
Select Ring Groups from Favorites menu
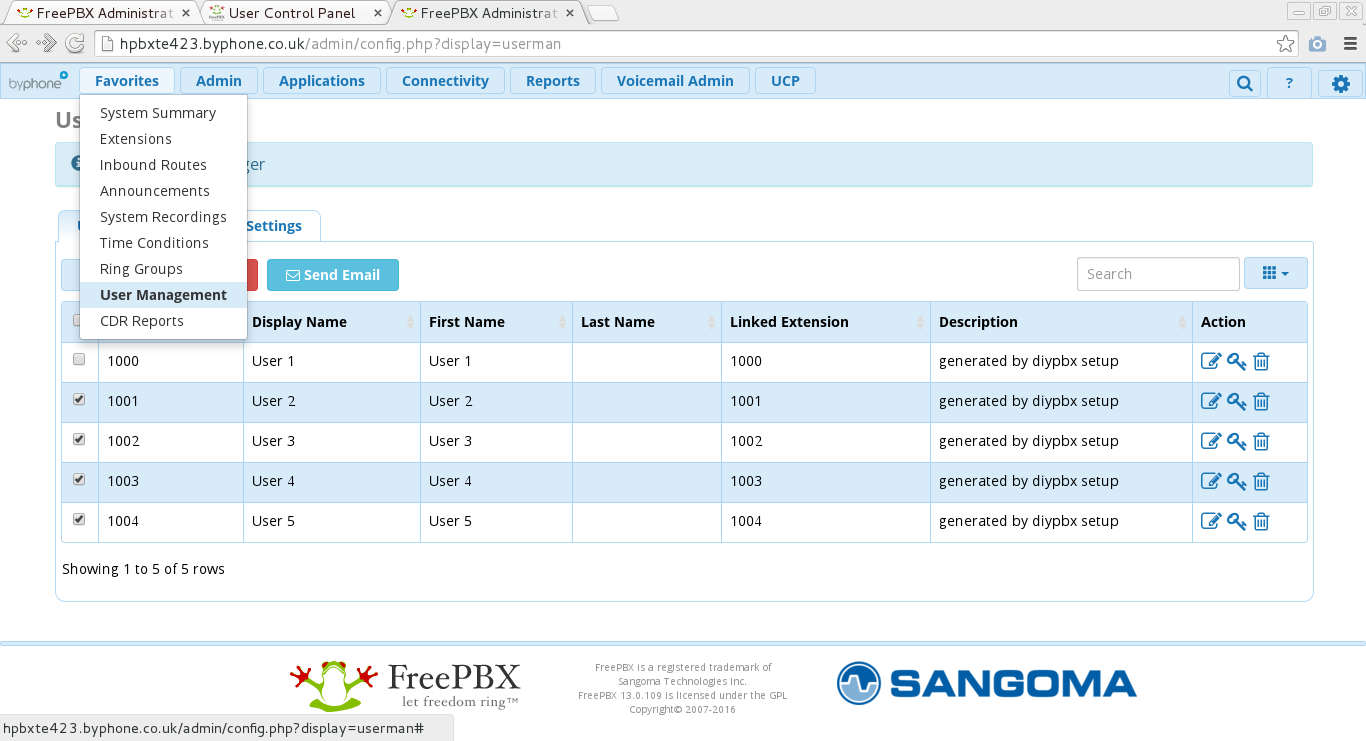pyautogui.click(x=141, y=269)
